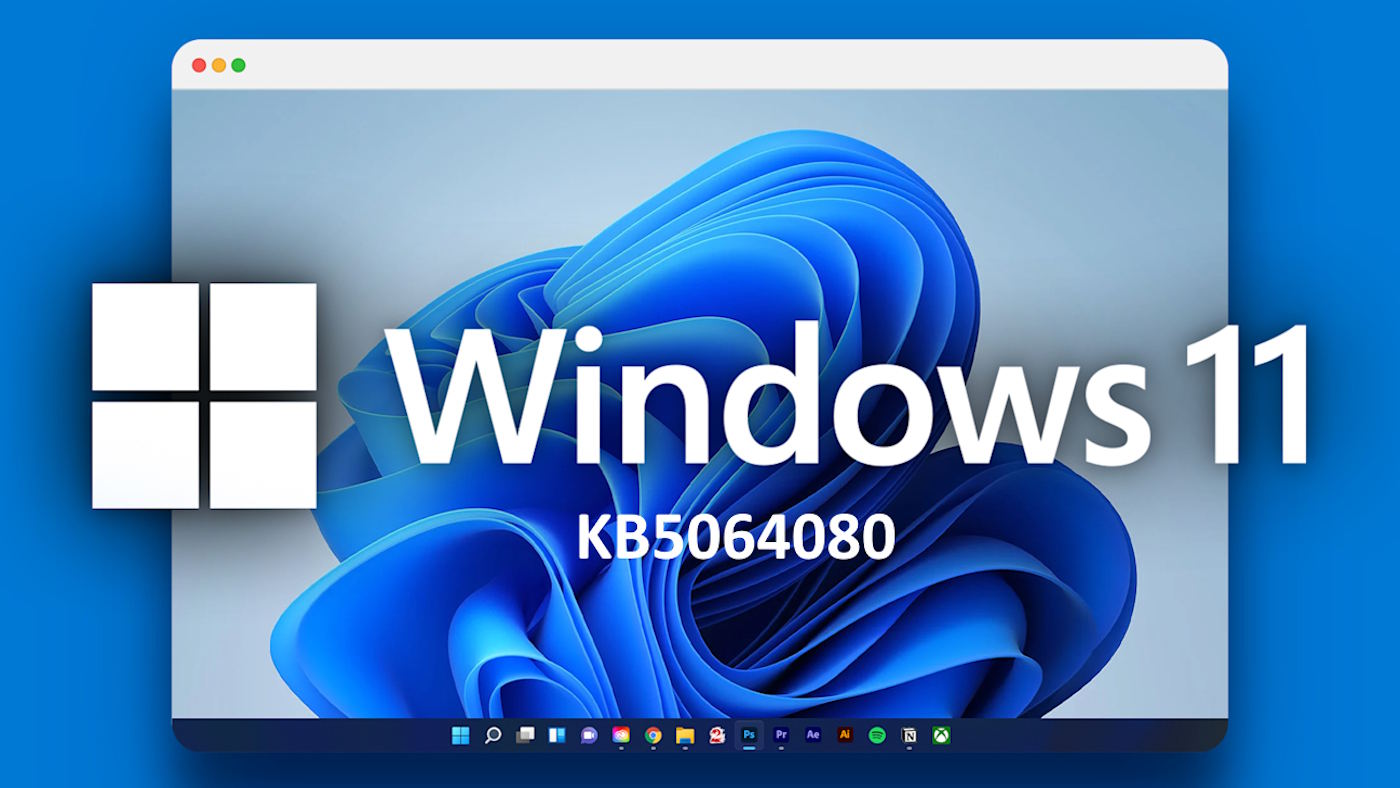Viewport: 1400px width, 788px height.
Task: Click the yellow minimize window dot
Action: pyautogui.click(x=218, y=65)
